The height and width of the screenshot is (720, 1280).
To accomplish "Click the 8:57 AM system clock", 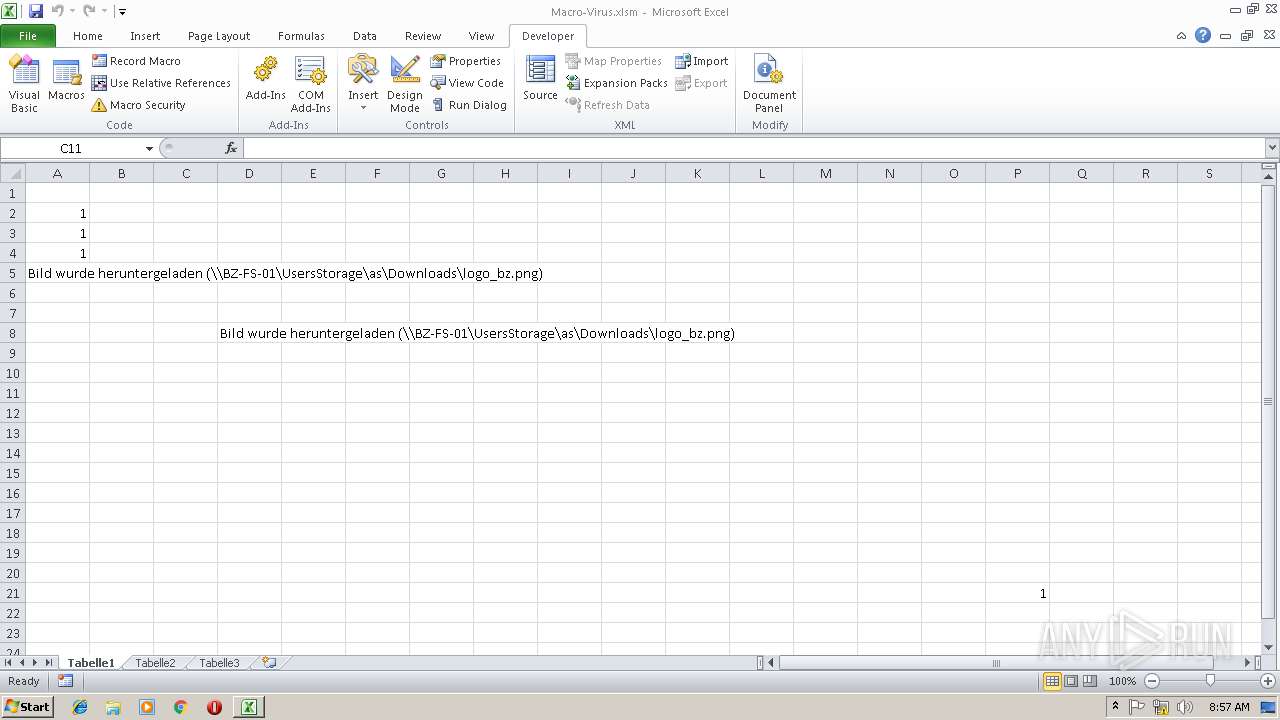I will tap(1229, 707).
